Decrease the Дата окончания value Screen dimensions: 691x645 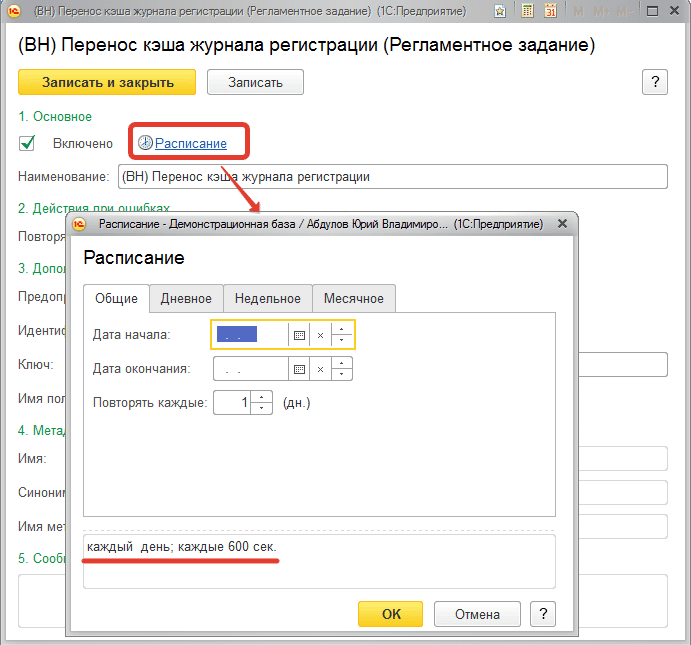click(x=342, y=374)
